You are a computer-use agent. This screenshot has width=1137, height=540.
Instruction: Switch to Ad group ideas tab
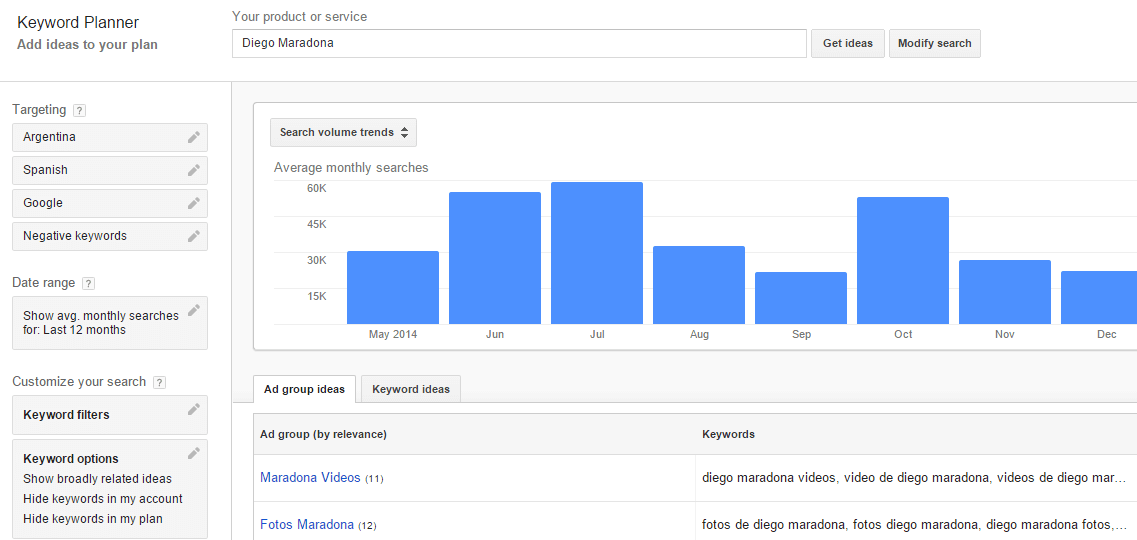click(305, 389)
